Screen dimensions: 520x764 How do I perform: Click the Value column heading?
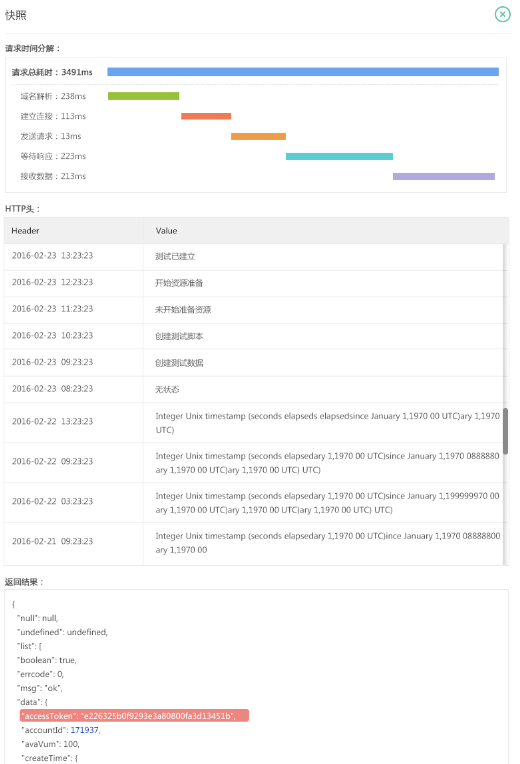(166, 231)
